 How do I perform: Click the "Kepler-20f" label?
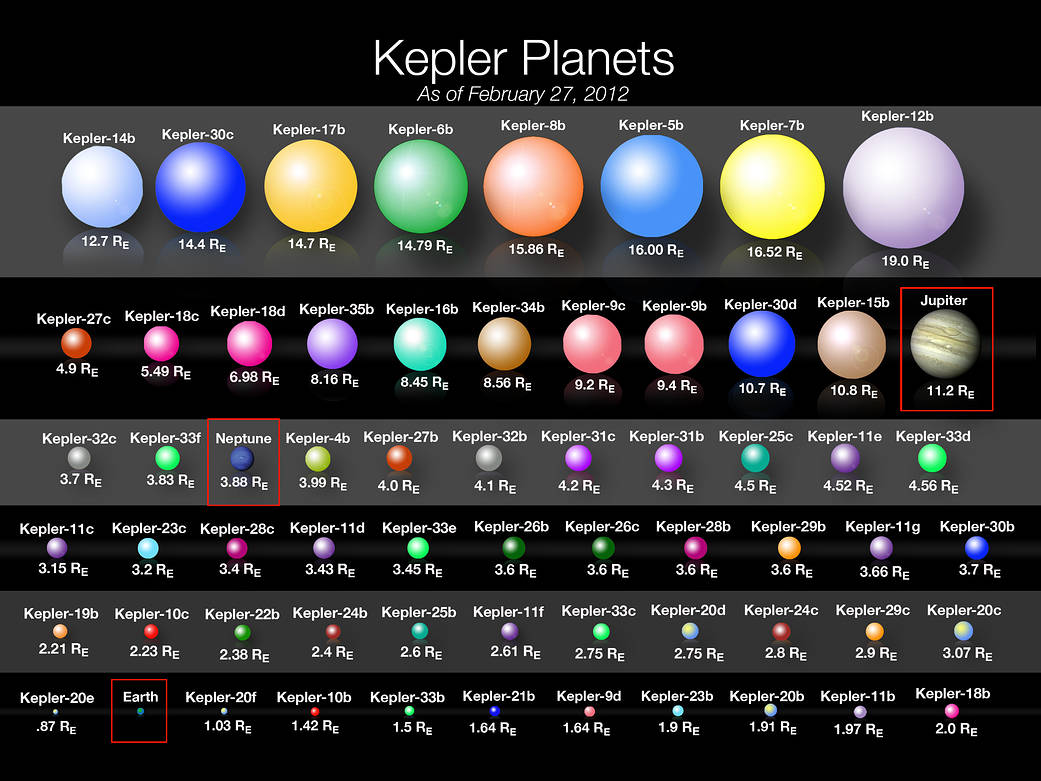click(220, 697)
